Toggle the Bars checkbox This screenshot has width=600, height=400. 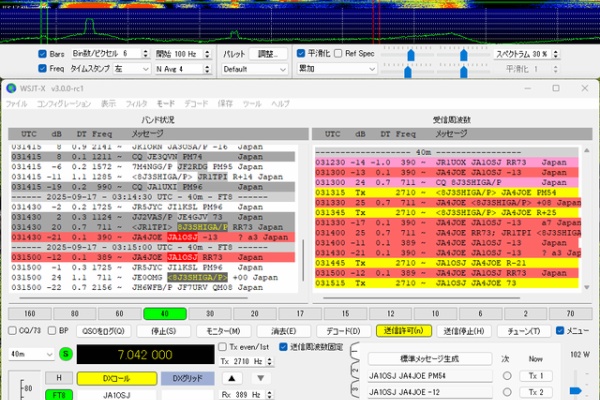coord(43,54)
